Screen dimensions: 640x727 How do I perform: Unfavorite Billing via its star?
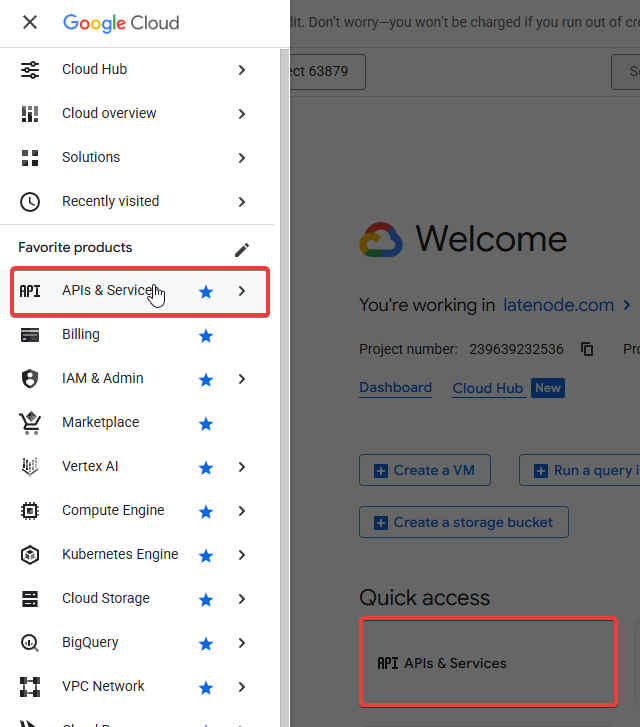[206, 336]
